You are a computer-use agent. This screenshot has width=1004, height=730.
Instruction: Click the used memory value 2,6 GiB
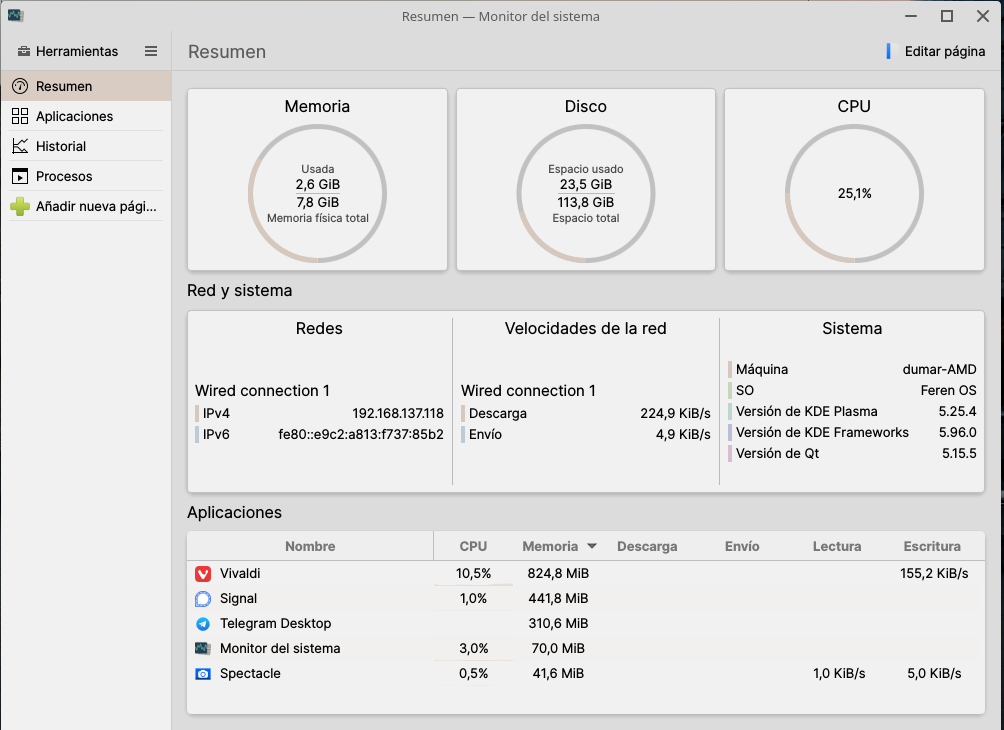click(318, 184)
